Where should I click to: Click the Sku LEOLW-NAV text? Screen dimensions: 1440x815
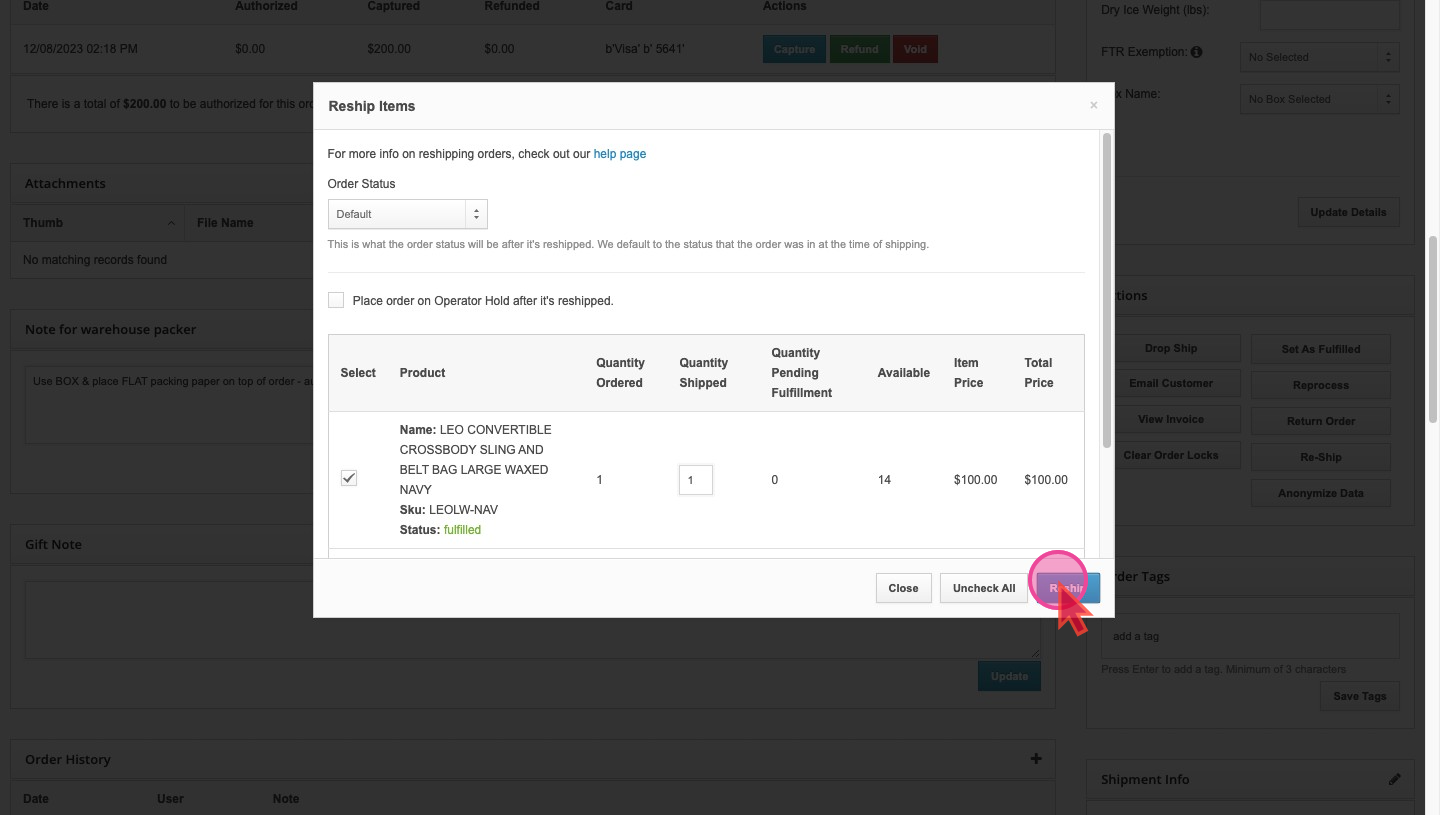(449, 510)
